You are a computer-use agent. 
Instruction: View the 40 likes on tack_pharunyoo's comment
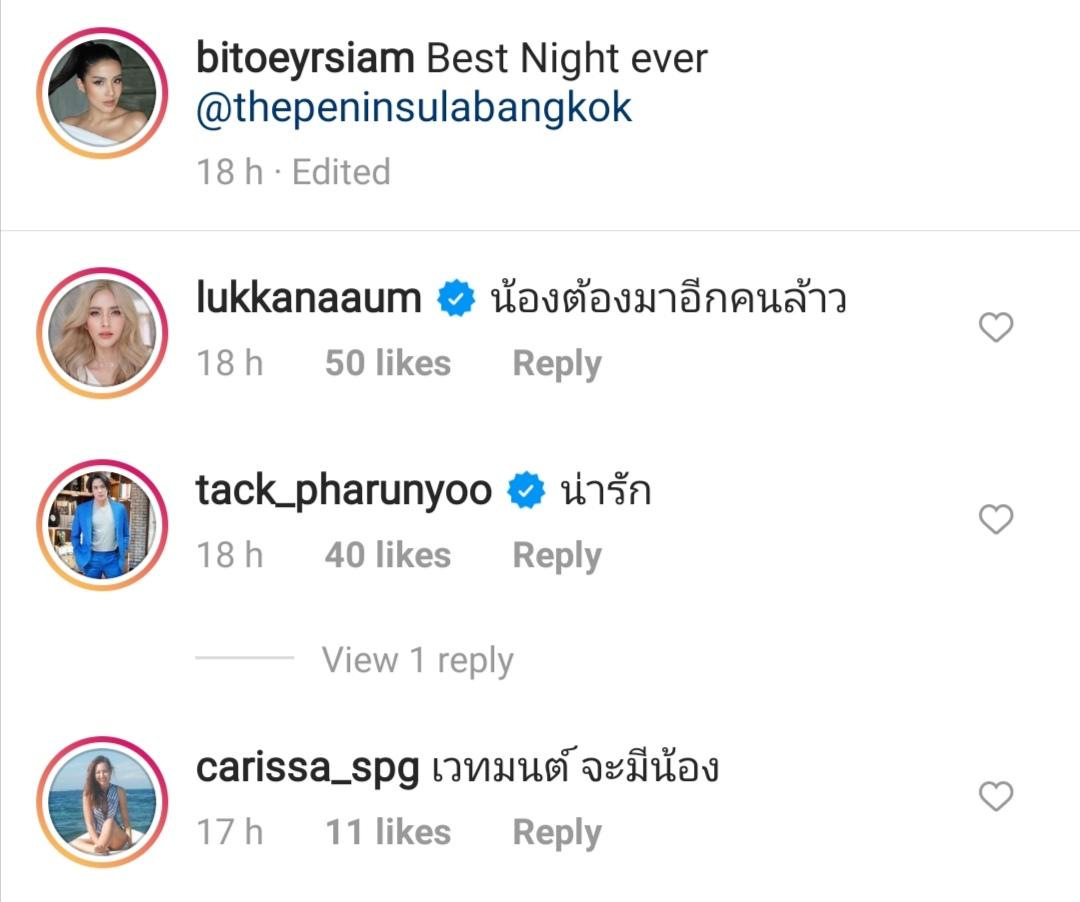pyautogui.click(x=388, y=555)
